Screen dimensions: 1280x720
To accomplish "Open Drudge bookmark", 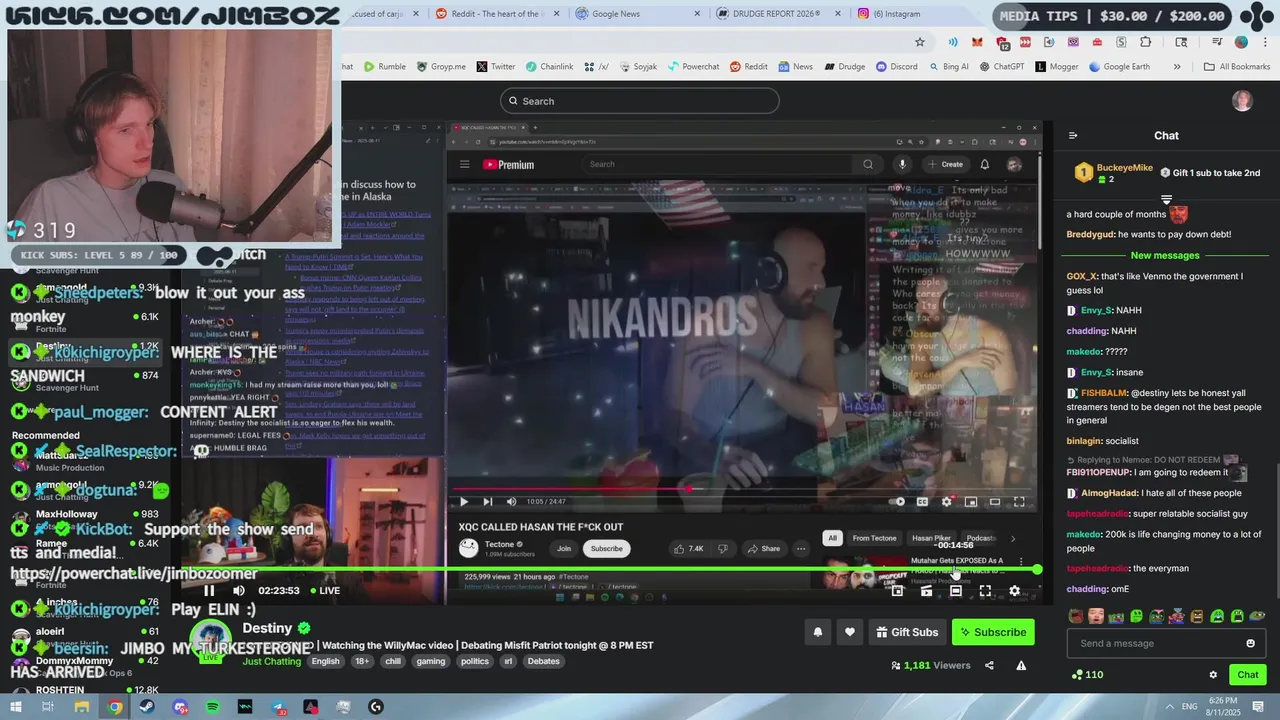I will (x=845, y=67).
